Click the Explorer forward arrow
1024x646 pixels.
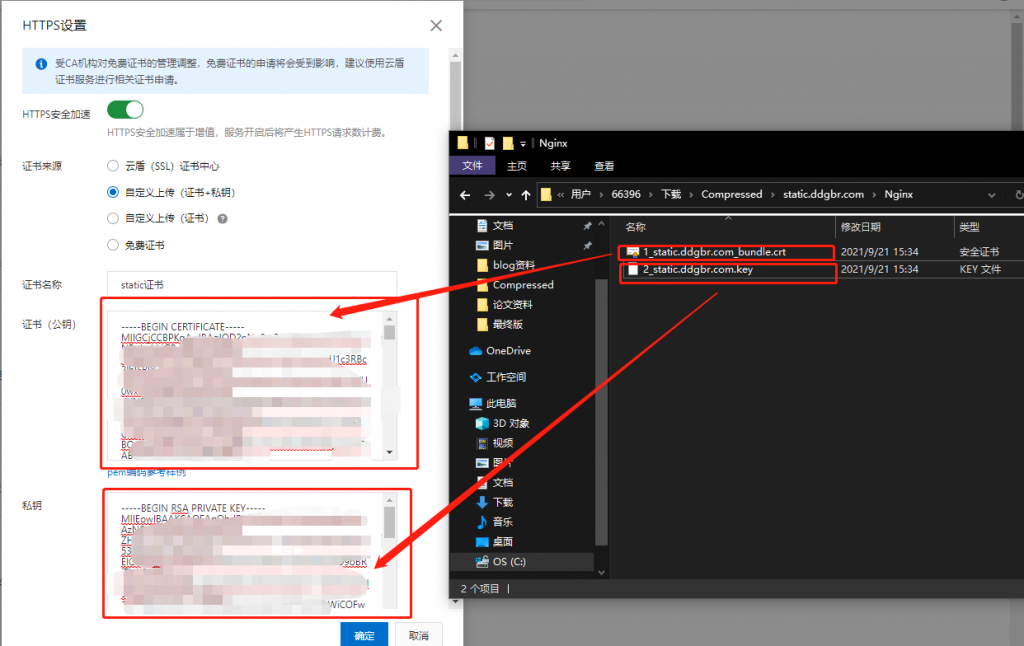[489, 195]
